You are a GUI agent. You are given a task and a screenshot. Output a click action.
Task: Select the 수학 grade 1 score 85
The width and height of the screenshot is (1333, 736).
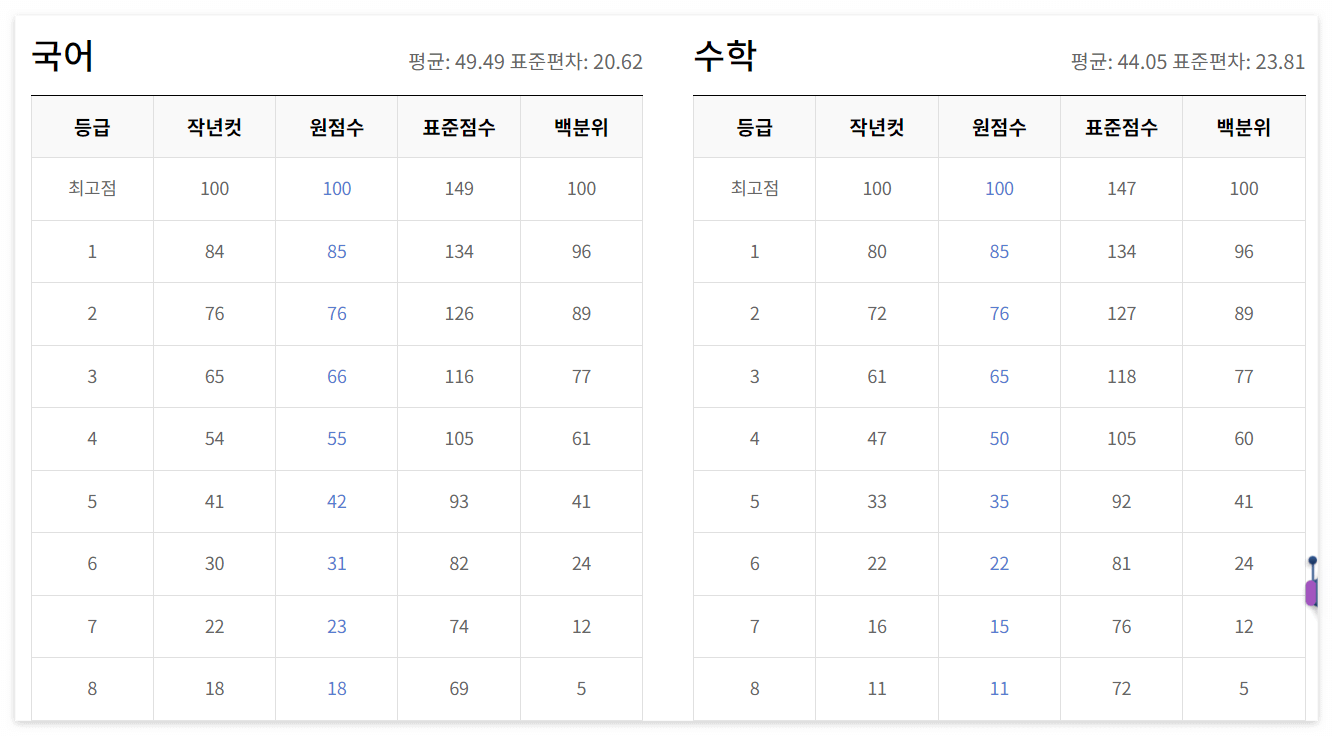pyautogui.click(x=998, y=251)
